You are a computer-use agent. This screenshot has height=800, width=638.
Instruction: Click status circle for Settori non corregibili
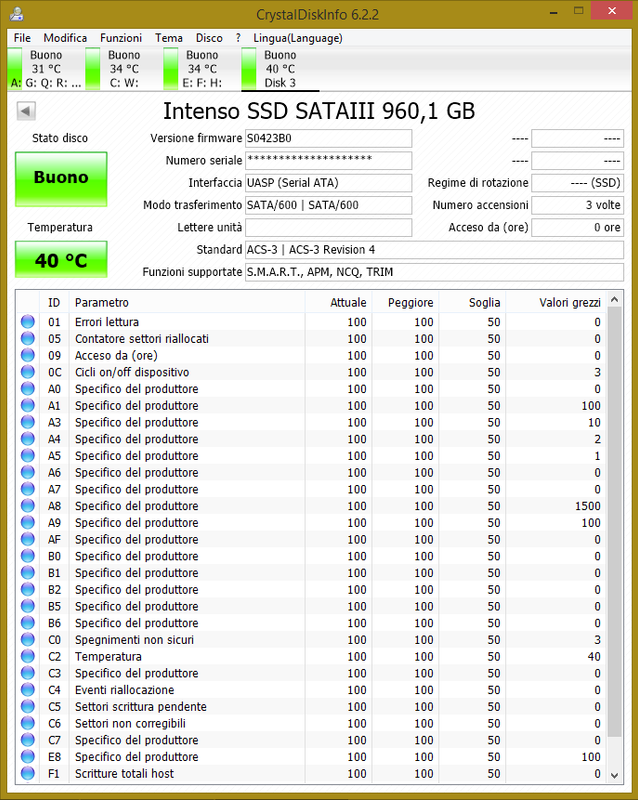tap(28, 723)
